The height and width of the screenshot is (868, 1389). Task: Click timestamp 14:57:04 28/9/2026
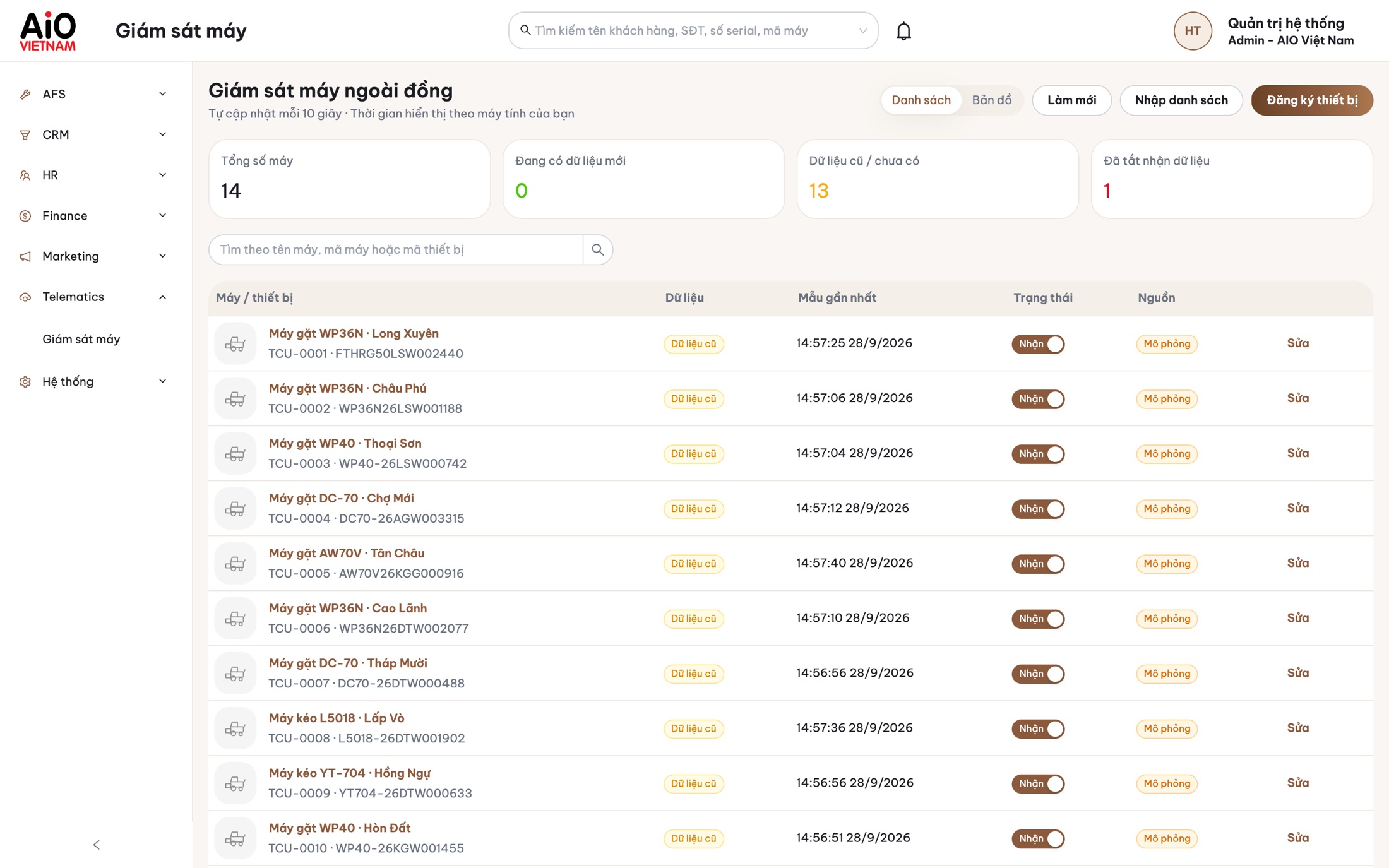click(854, 453)
